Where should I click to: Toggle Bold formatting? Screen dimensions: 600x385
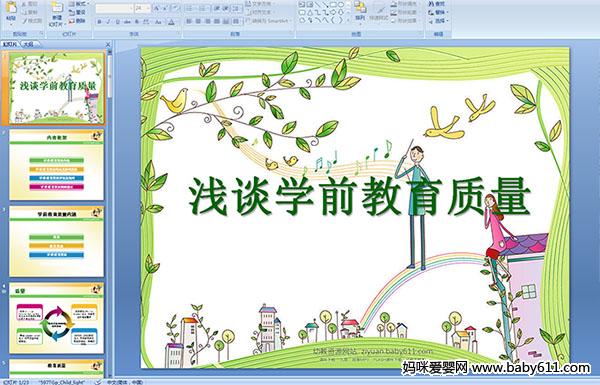(99, 22)
